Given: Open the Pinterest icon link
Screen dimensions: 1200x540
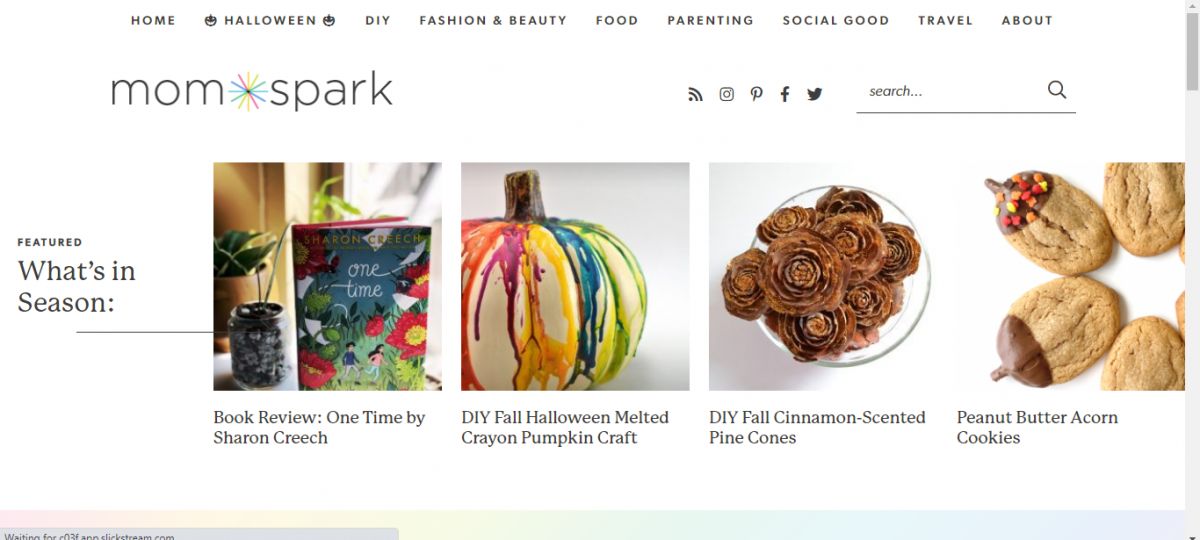Looking at the screenshot, I should (756, 94).
